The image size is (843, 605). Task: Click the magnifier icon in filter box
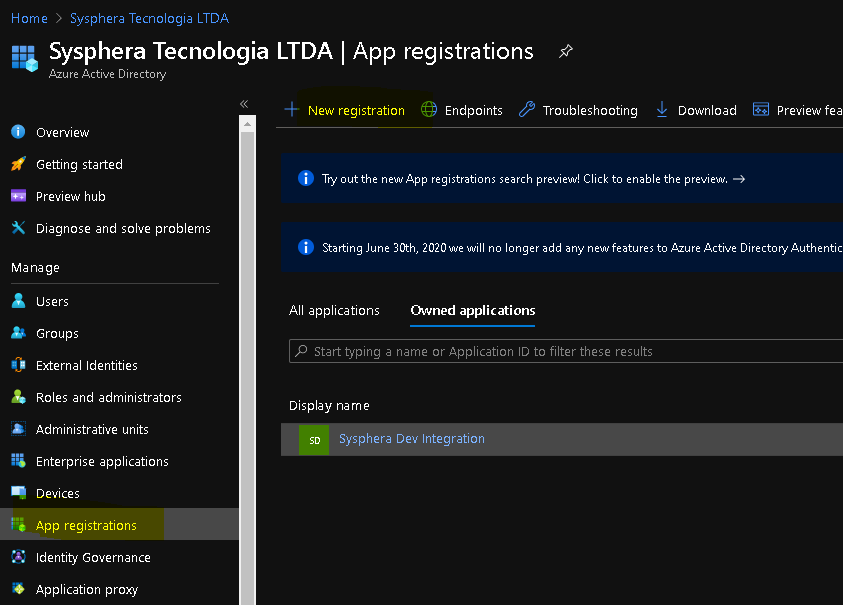pyautogui.click(x=301, y=351)
